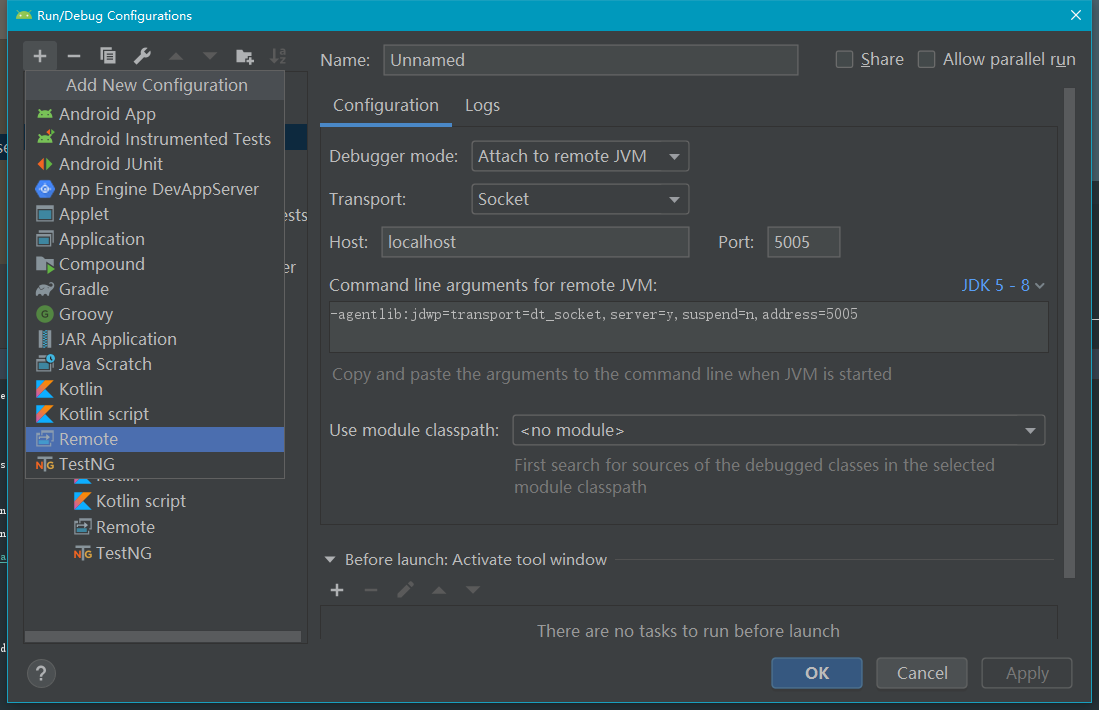Toggle Allow parallel run checkbox
This screenshot has width=1099, height=710.
[x=927, y=60]
